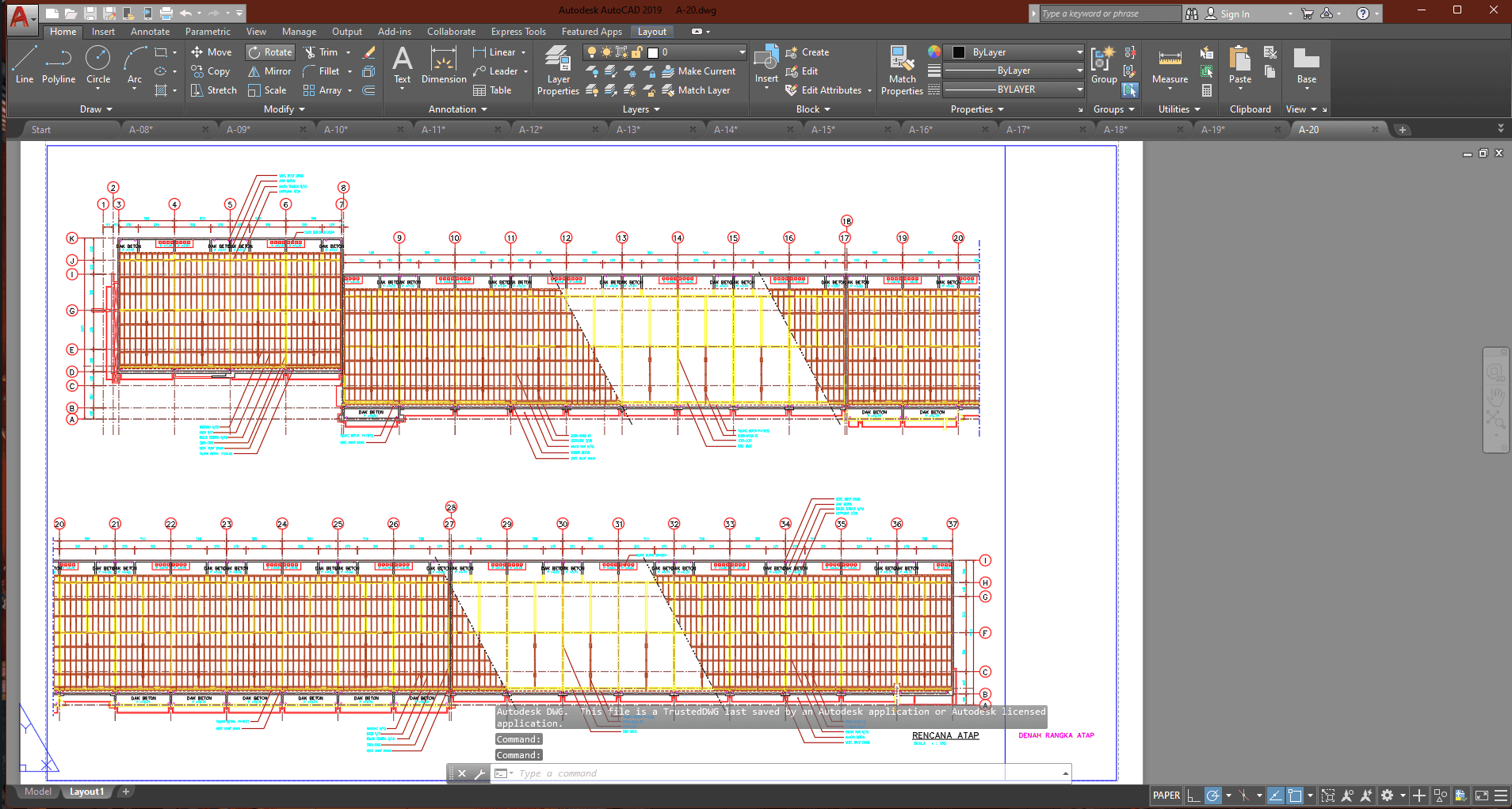Choose the Stretch tool
1512x809 pixels.
click(x=214, y=90)
